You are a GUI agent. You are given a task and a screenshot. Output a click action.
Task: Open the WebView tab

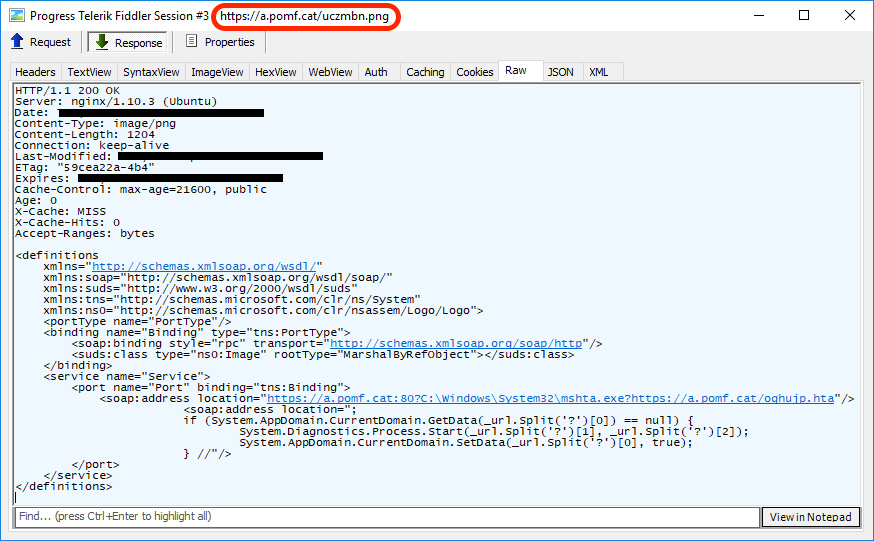(330, 72)
